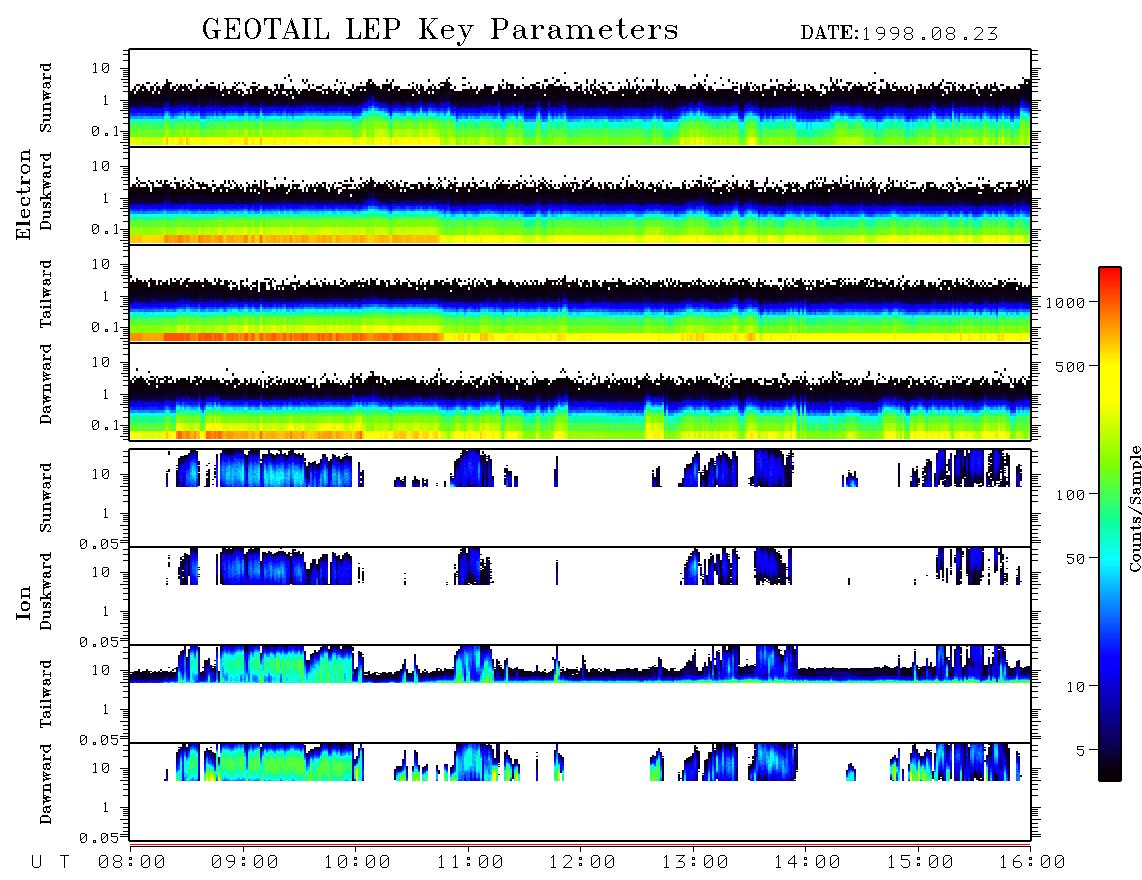
Task: Click the '11:00' time tick
Action: (470, 862)
